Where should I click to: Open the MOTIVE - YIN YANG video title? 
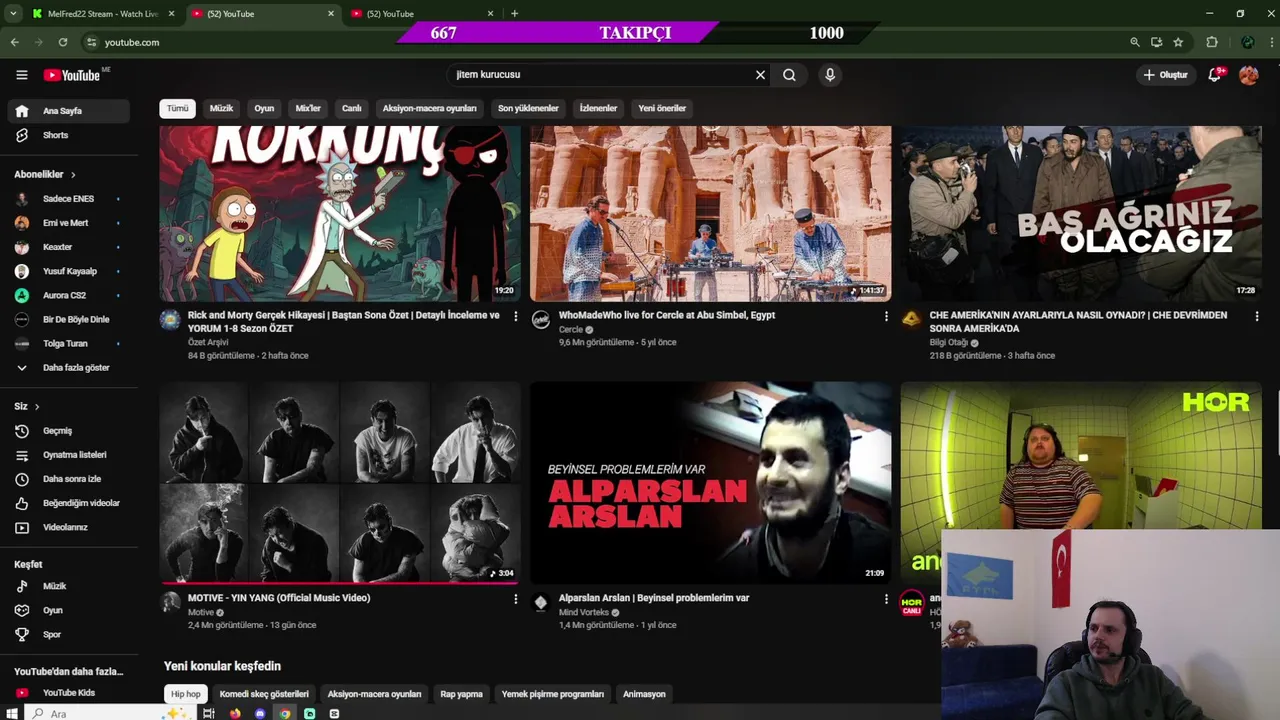[x=279, y=598]
